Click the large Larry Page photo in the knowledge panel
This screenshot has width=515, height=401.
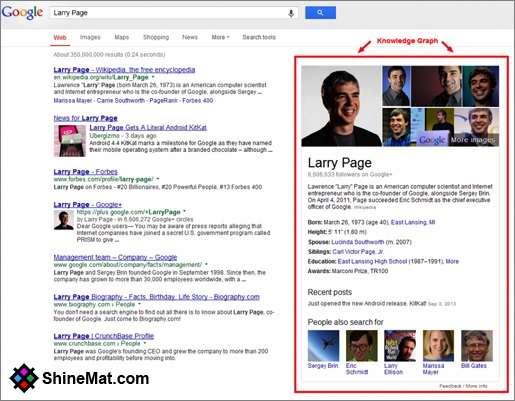click(x=341, y=106)
